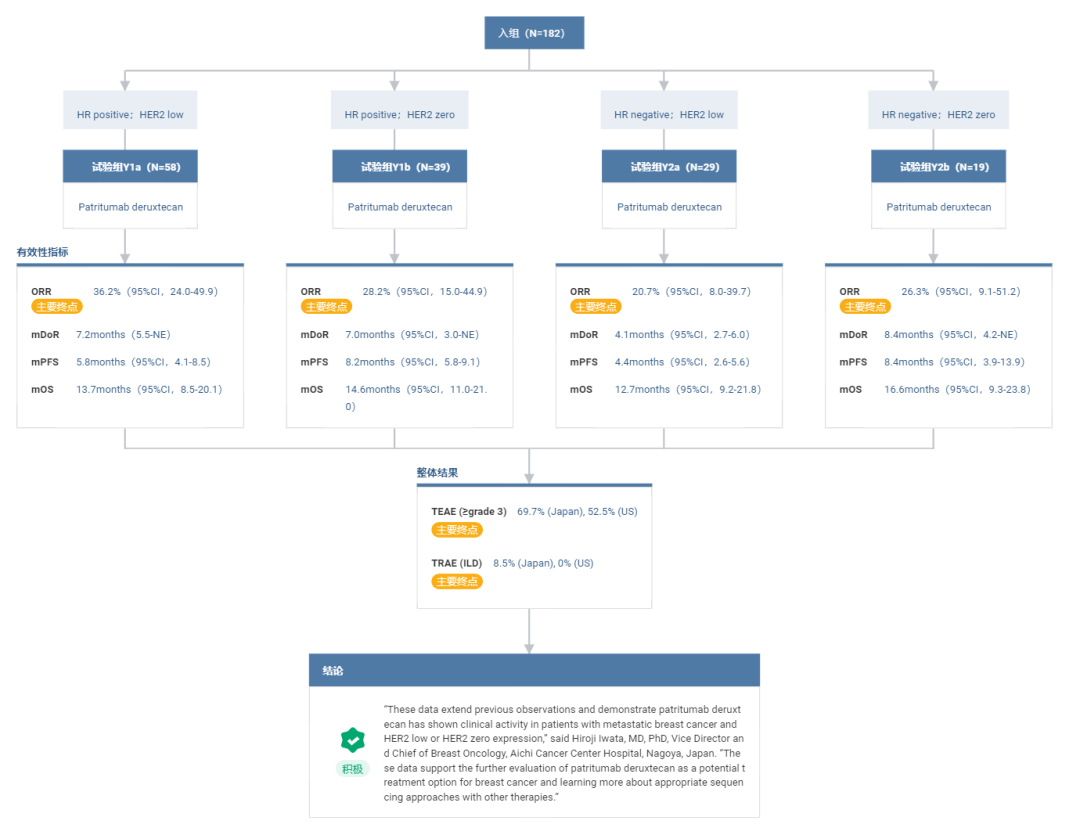Click the HR negative; HER2 low label
Image resolution: width=1080 pixels, height=835 pixels.
click(668, 115)
